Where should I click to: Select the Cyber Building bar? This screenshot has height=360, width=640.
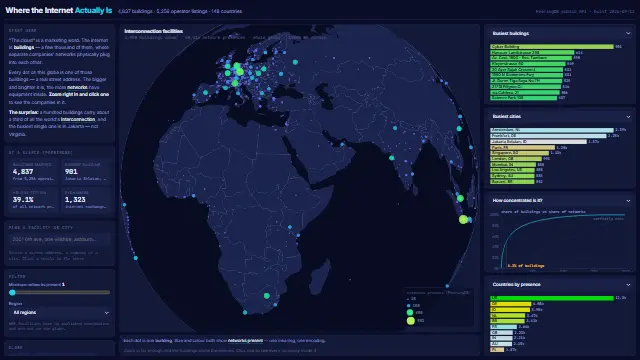(552, 47)
